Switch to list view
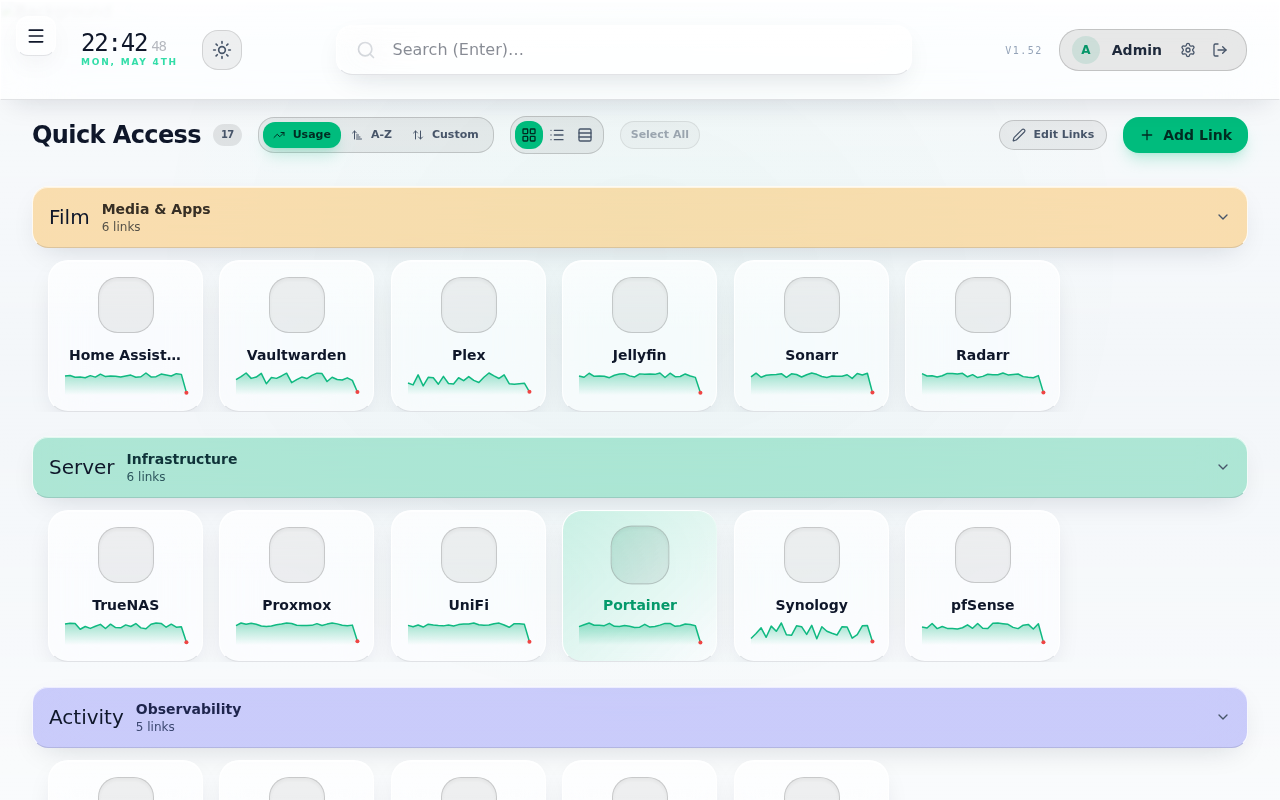The image size is (1280, 800). (557, 135)
